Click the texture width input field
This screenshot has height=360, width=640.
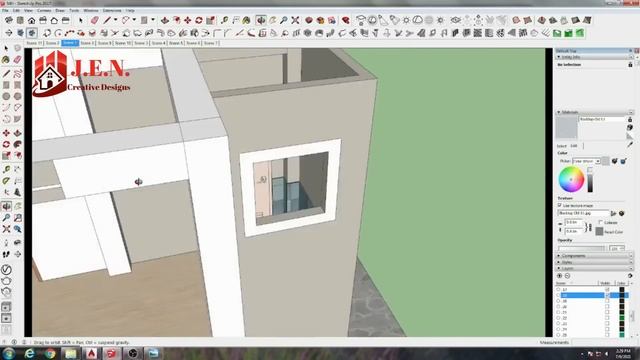click(574, 222)
